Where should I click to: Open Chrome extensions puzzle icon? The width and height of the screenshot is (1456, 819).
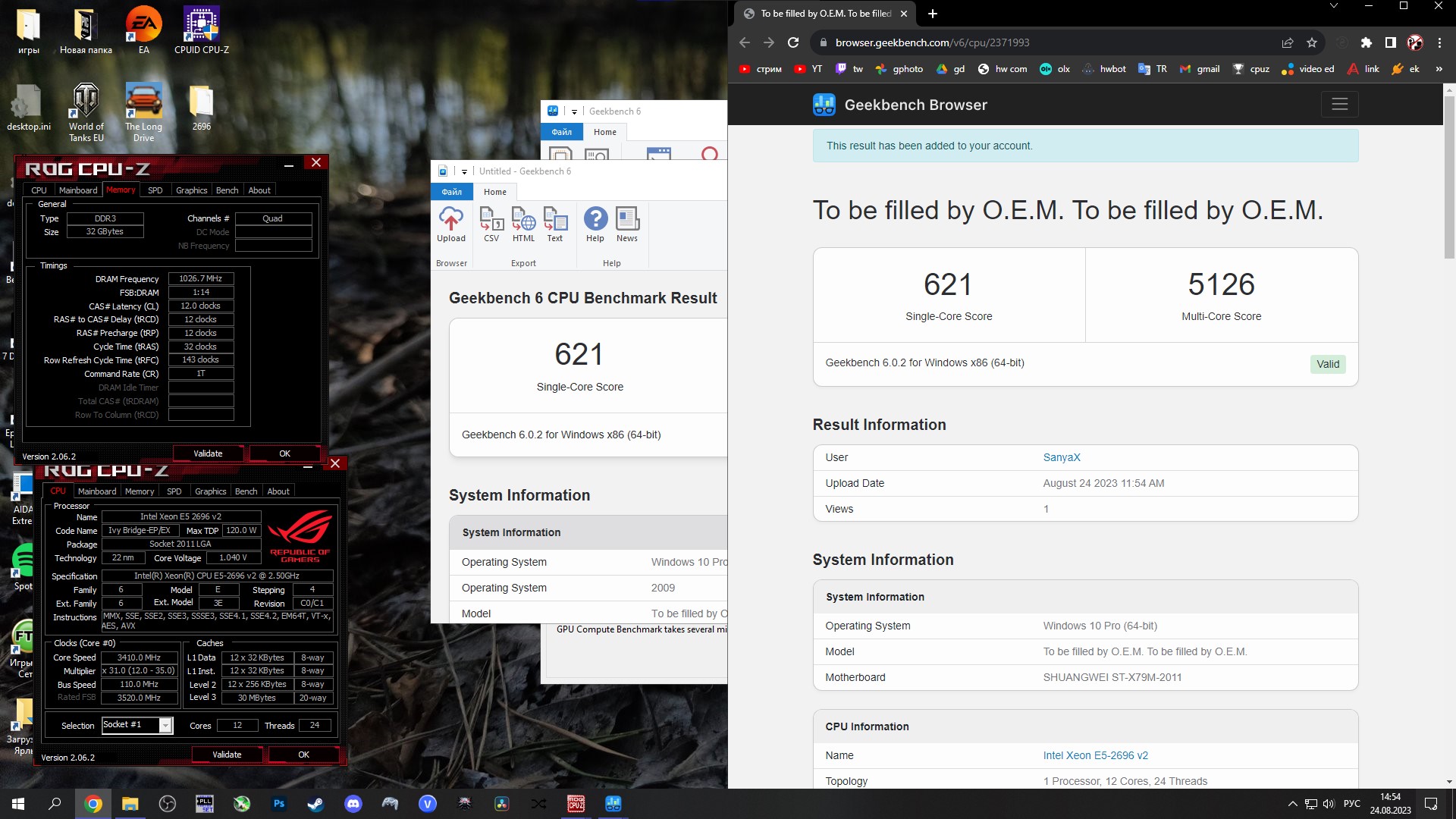(1367, 42)
